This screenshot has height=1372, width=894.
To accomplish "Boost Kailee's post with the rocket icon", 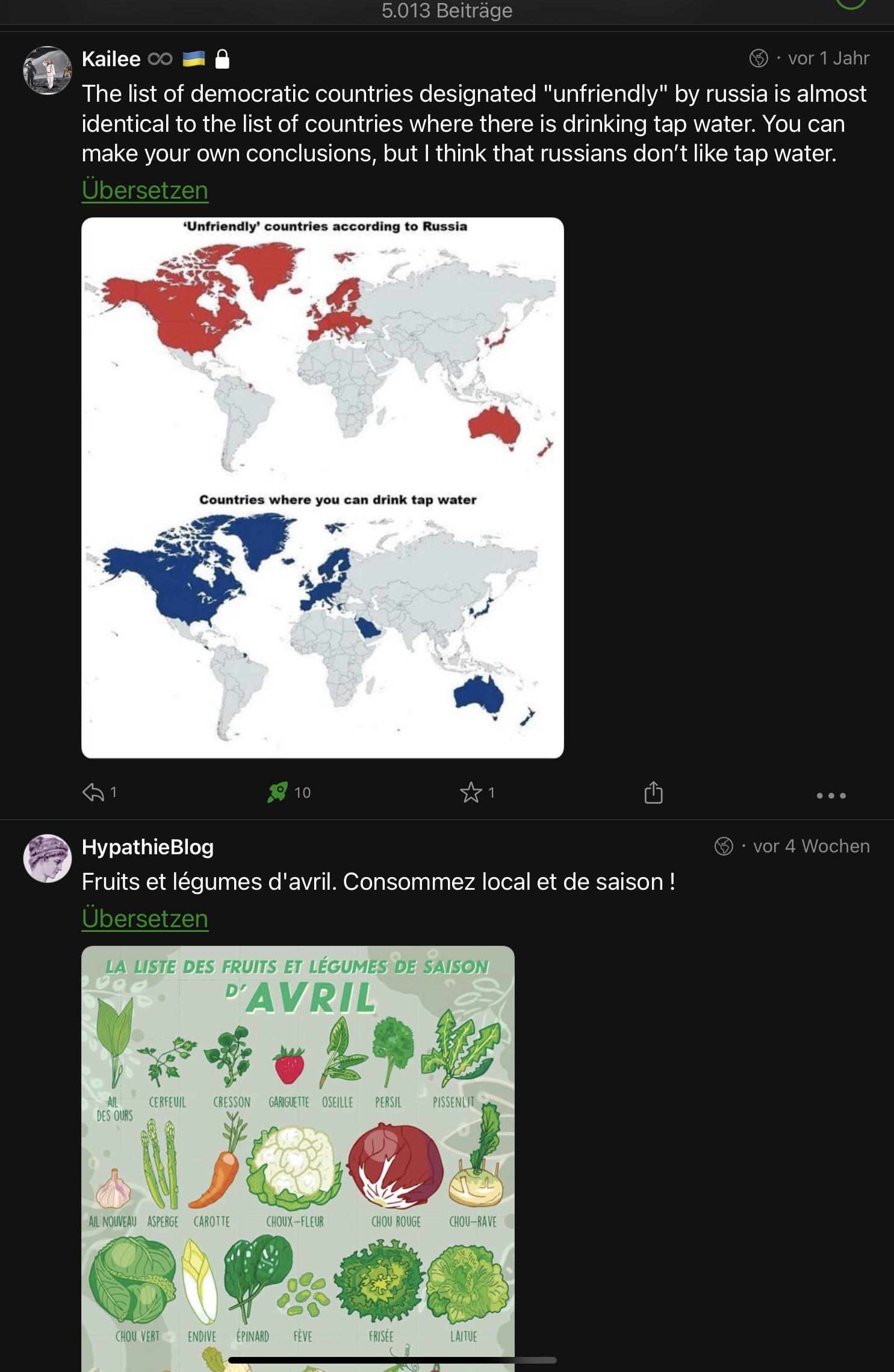I will point(278,792).
